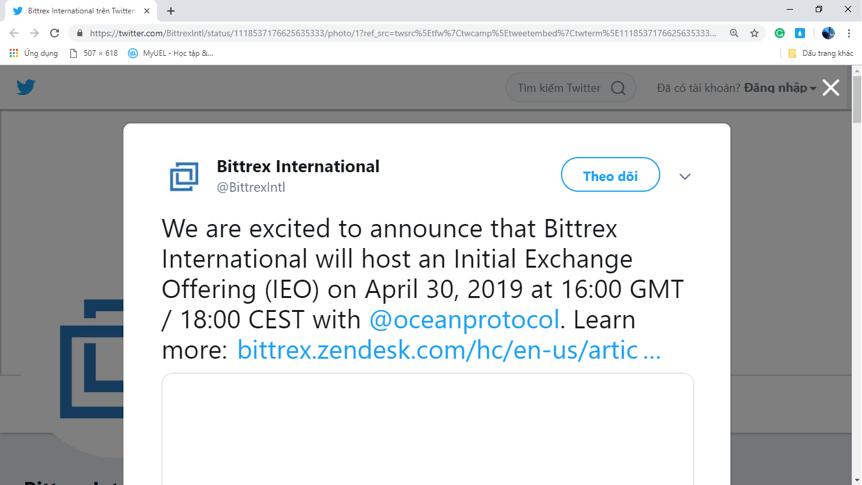
Task: Open the Đăng nhập login dropdown
Action: [780, 88]
